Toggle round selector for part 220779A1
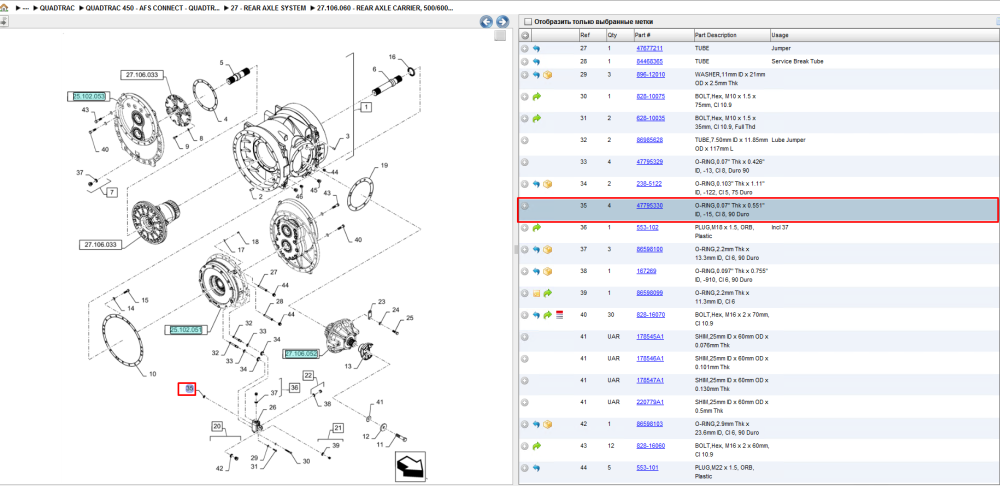1000x486 pixels. [x=525, y=402]
